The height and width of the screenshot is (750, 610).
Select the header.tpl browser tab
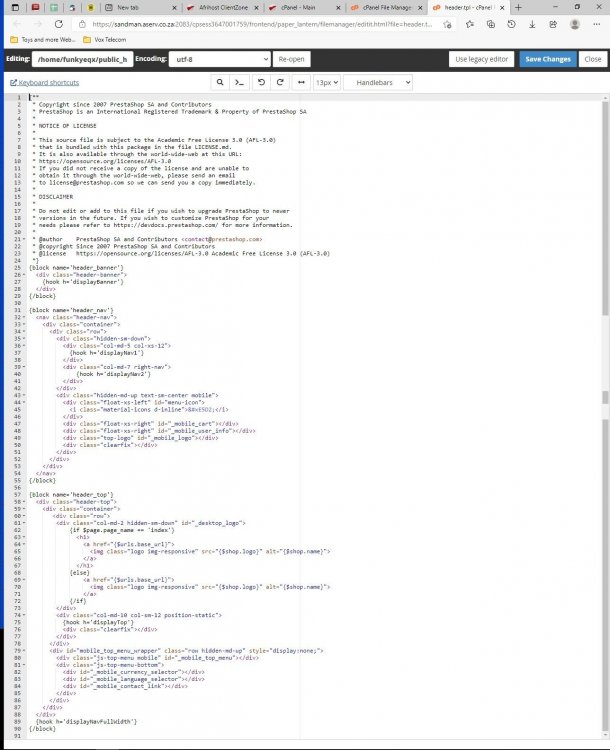[468, 8]
